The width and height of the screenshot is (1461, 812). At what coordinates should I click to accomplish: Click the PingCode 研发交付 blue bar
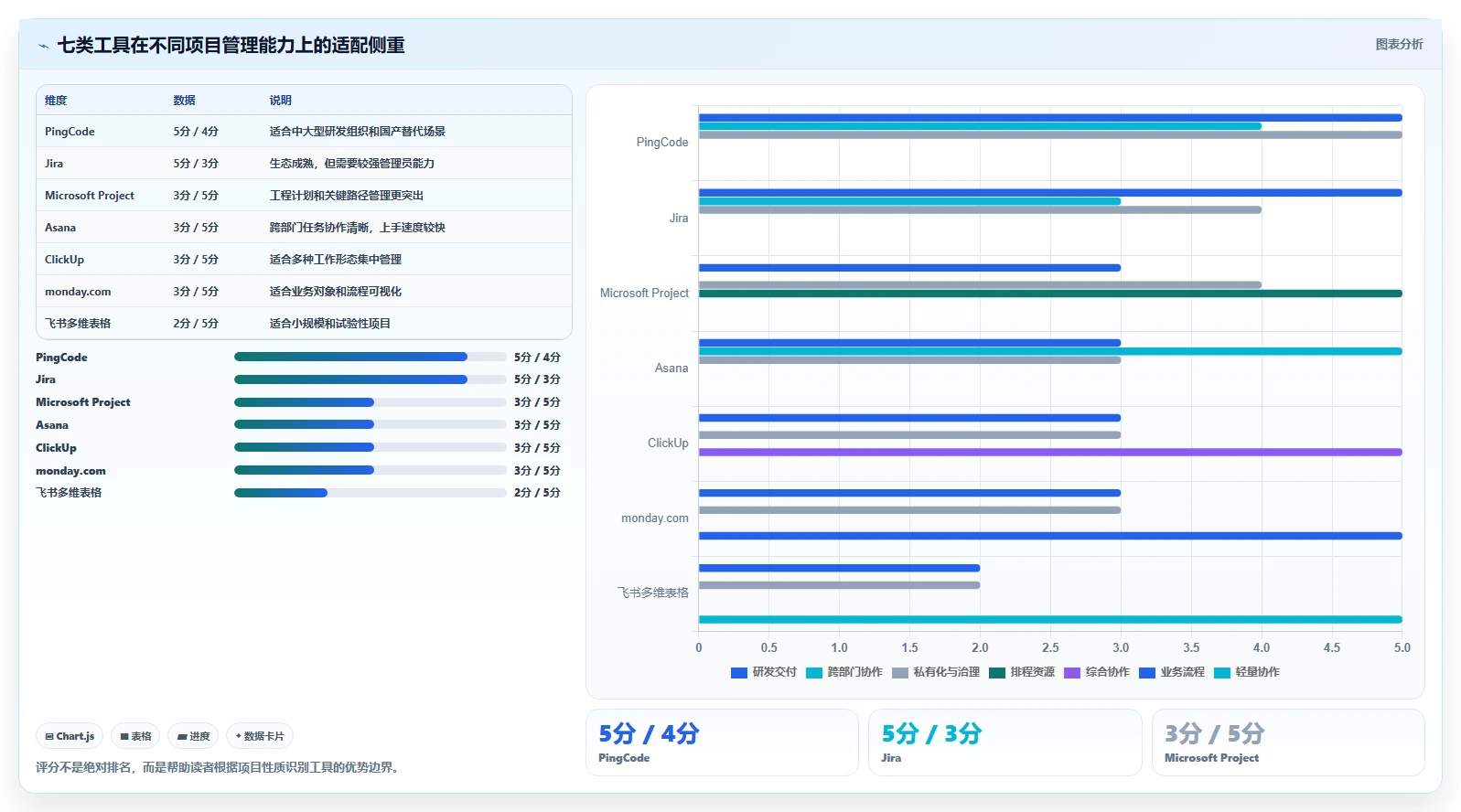point(1050,118)
